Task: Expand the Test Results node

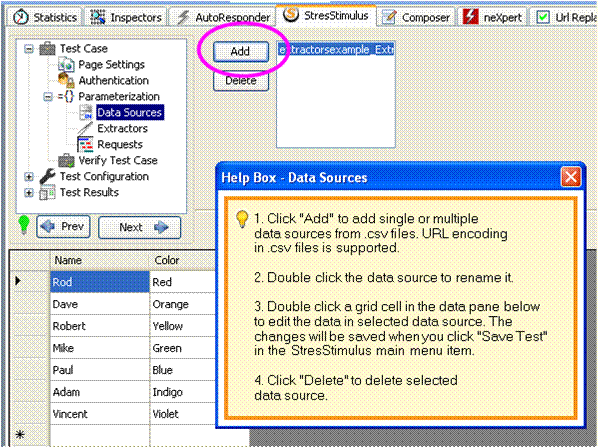Action: 29,192
